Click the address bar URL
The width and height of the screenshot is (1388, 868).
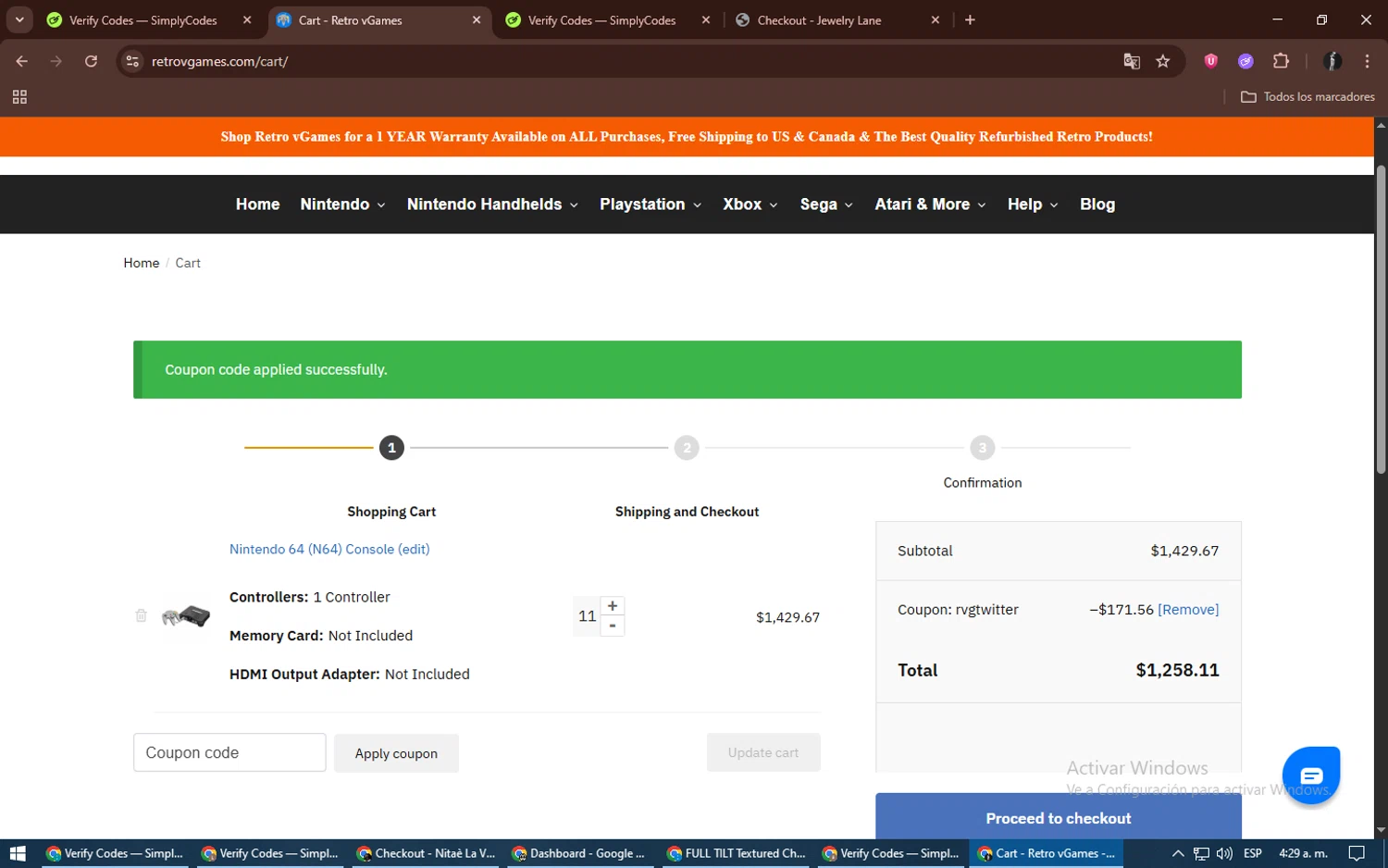point(220,61)
